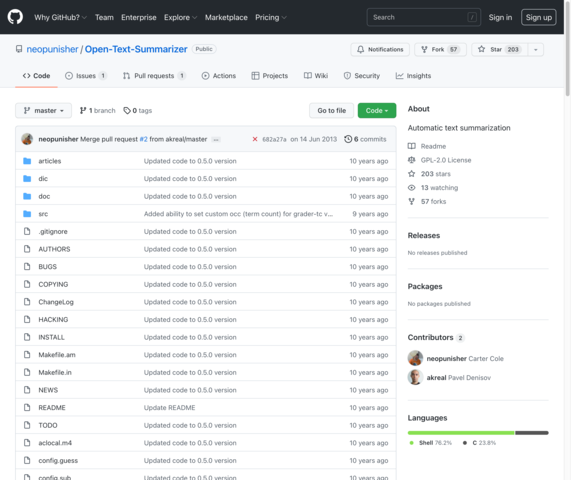
Task: Click the commit hash 682a27a
Action: point(274,139)
